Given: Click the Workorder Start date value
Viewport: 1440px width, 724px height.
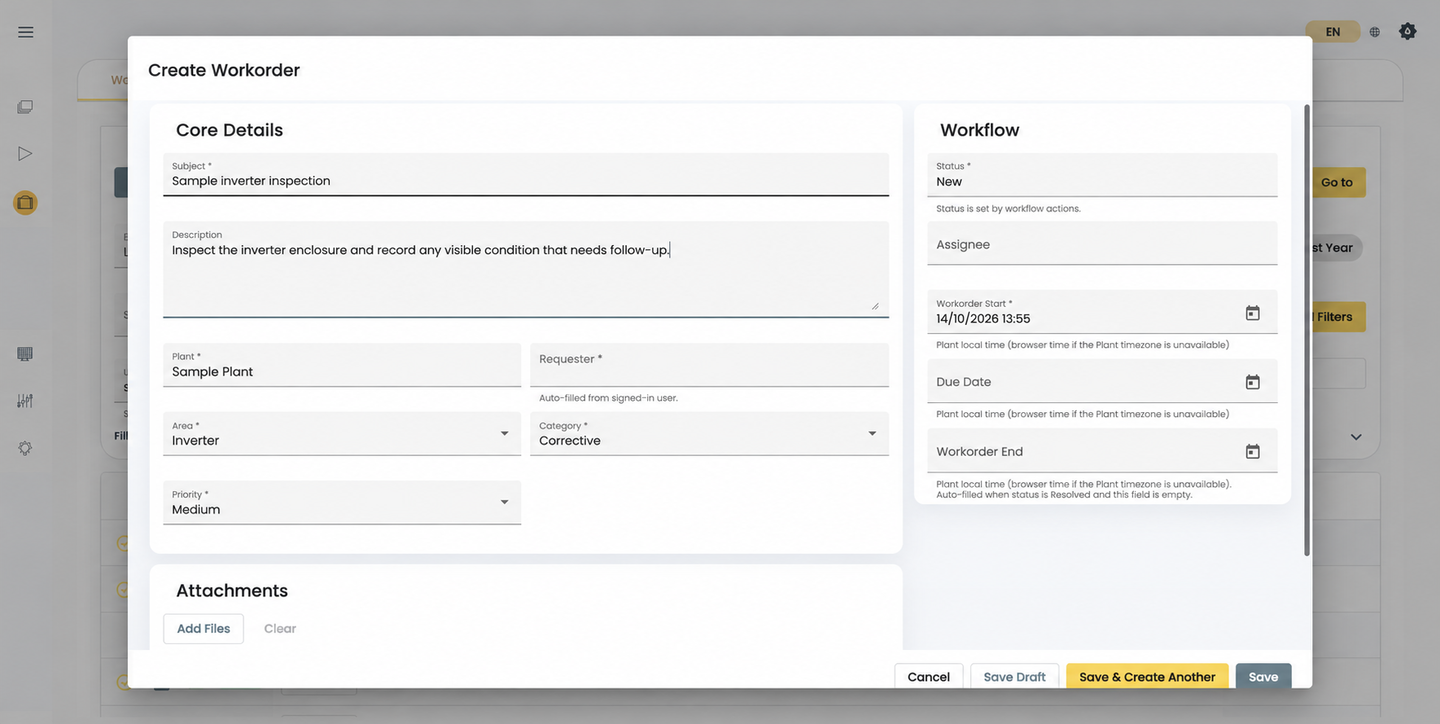Looking at the screenshot, I should [983, 319].
